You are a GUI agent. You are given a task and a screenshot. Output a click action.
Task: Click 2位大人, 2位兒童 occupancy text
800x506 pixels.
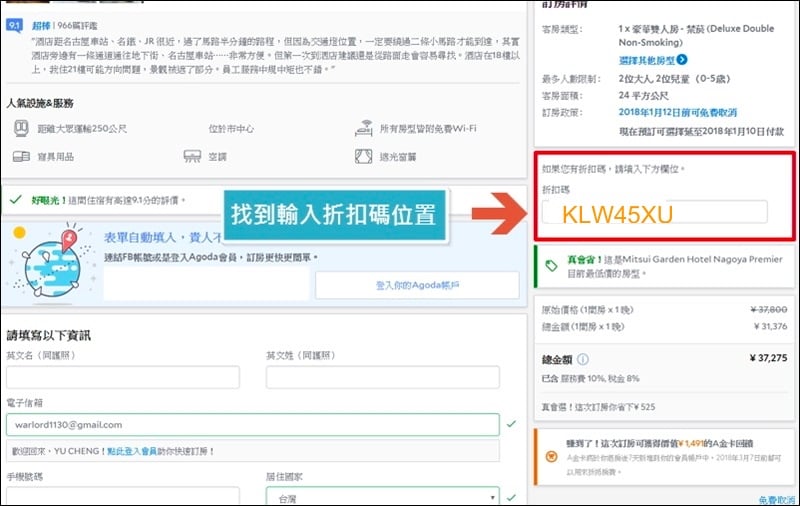[x=674, y=79]
